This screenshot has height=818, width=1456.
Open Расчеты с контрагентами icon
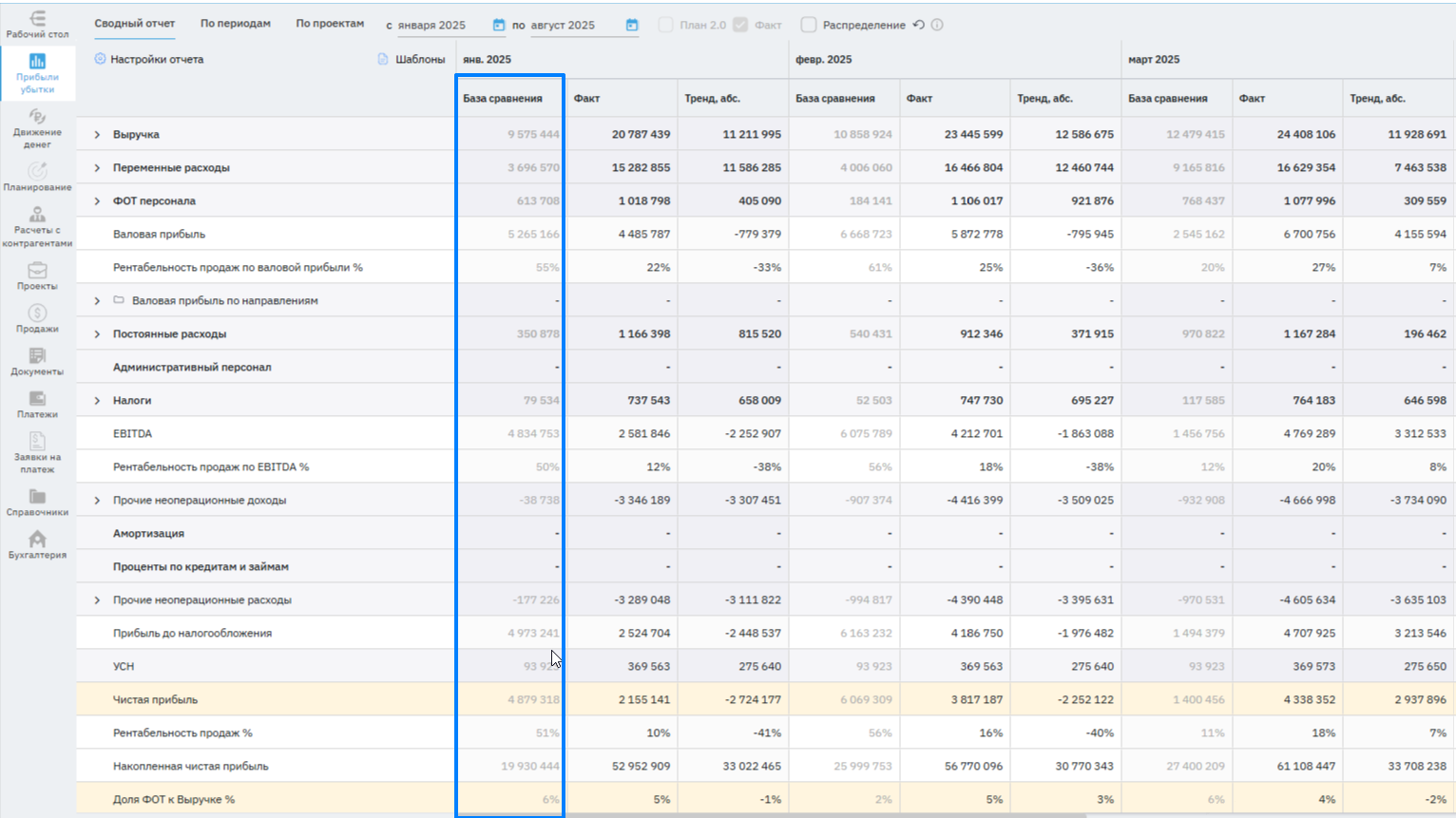[37, 215]
